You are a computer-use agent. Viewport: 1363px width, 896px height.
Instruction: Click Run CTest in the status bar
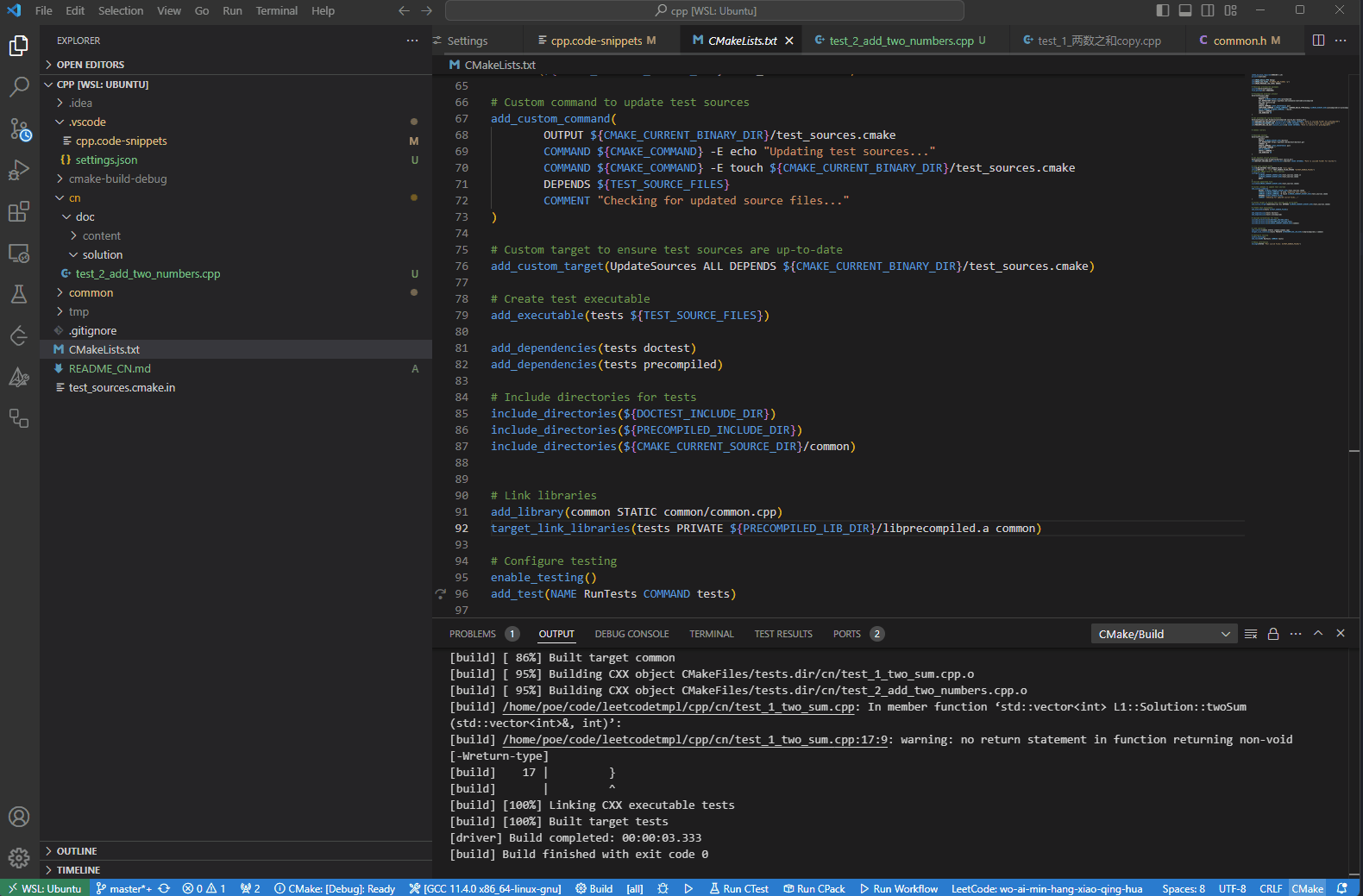739,888
